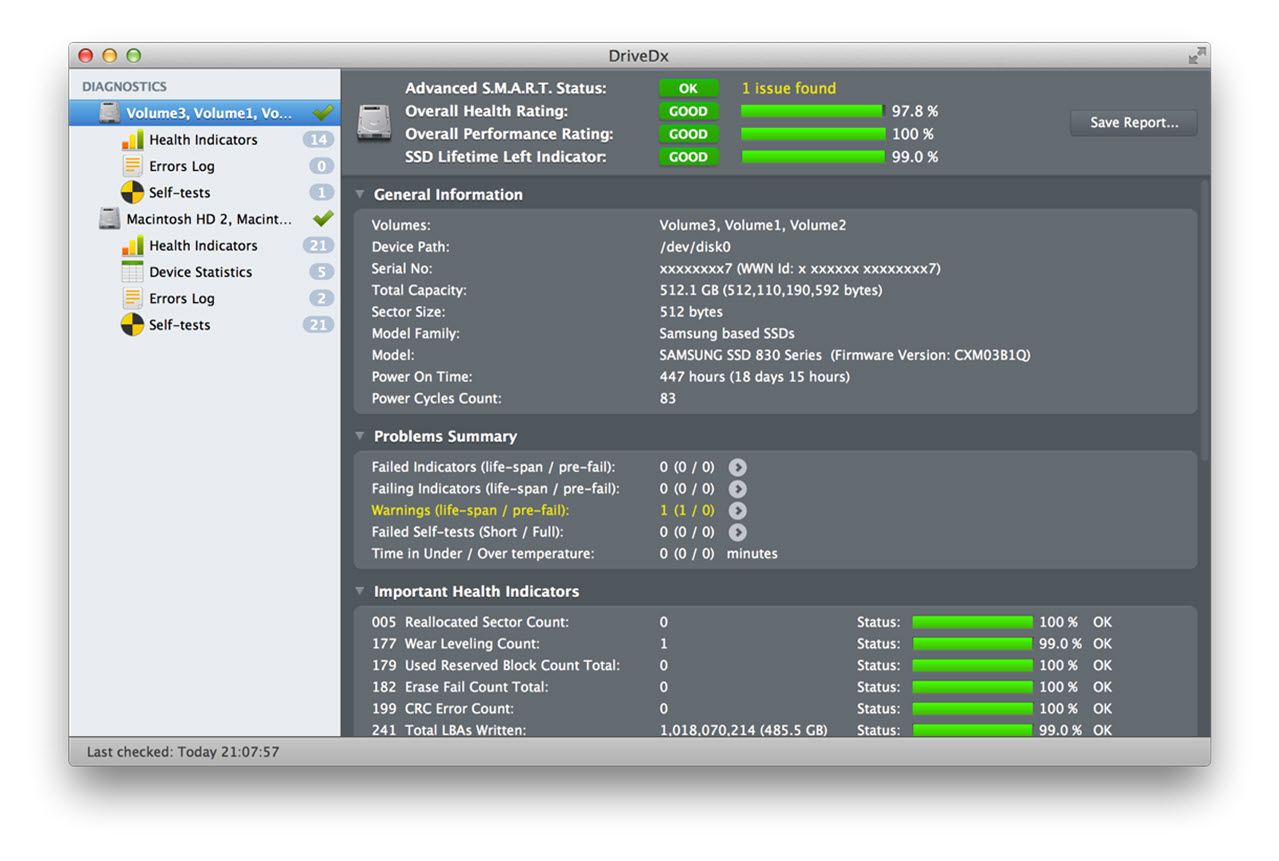Toggle the checkmark next to Macintosh HD 2

[x=322, y=218]
